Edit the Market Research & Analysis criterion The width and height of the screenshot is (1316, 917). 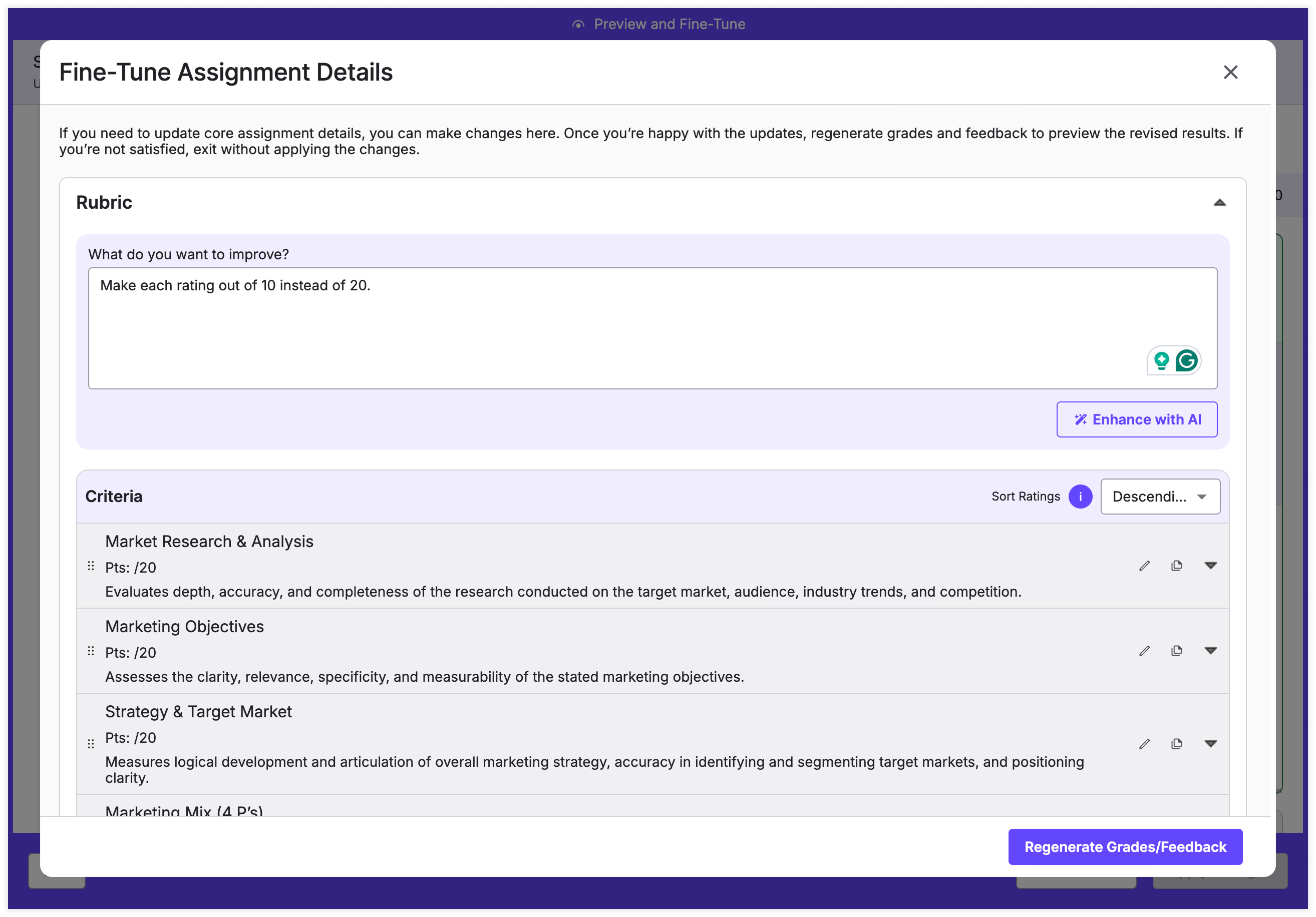(1144, 566)
